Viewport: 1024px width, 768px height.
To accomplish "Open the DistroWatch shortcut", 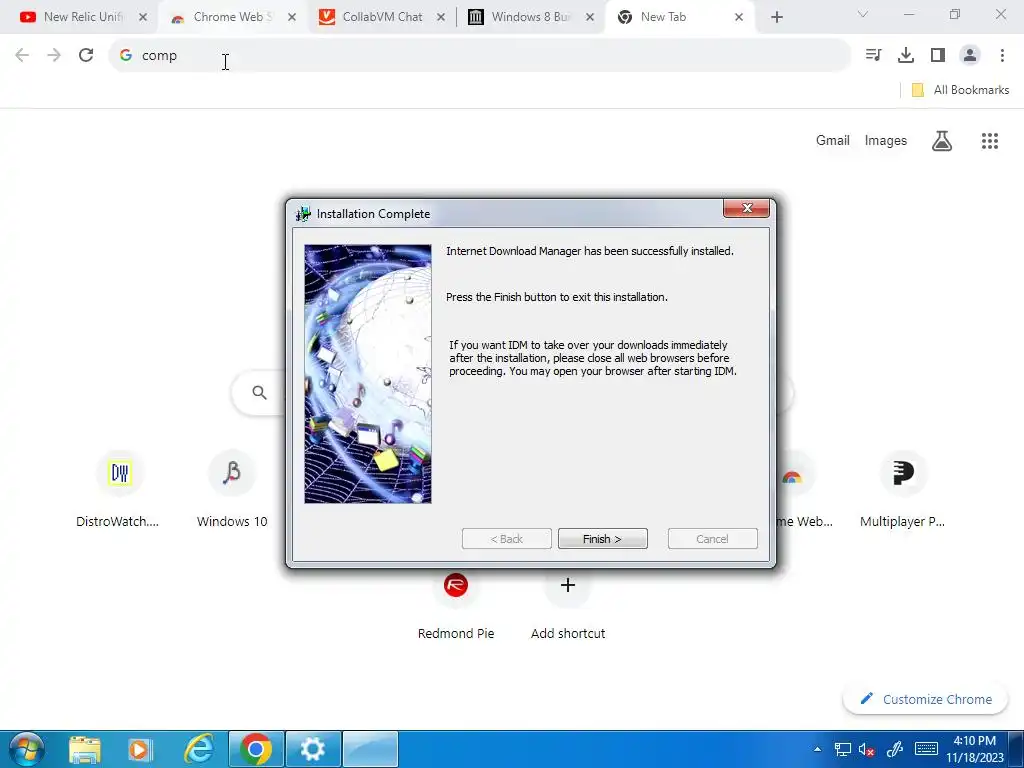I will pos(118,488).
